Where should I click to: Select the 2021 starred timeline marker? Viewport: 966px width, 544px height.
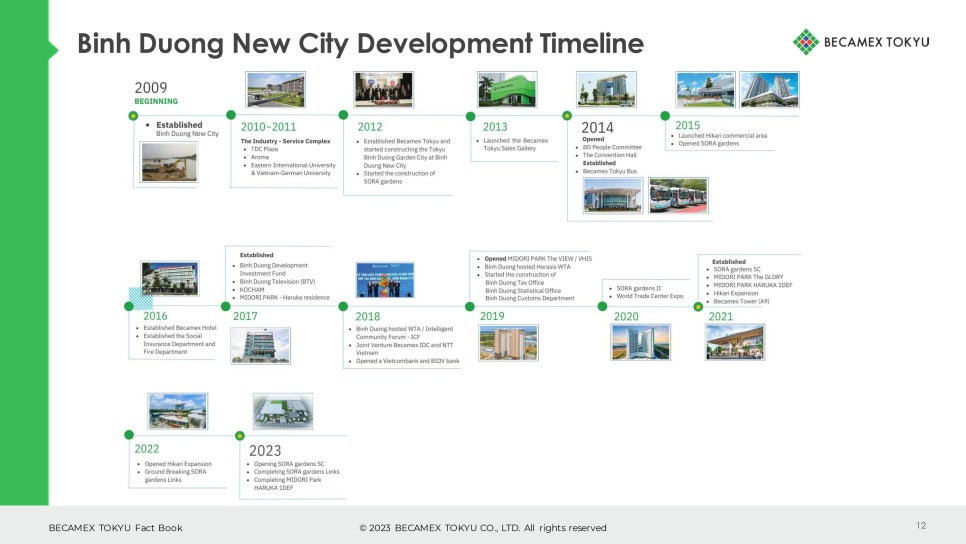(x=698, y=306)
